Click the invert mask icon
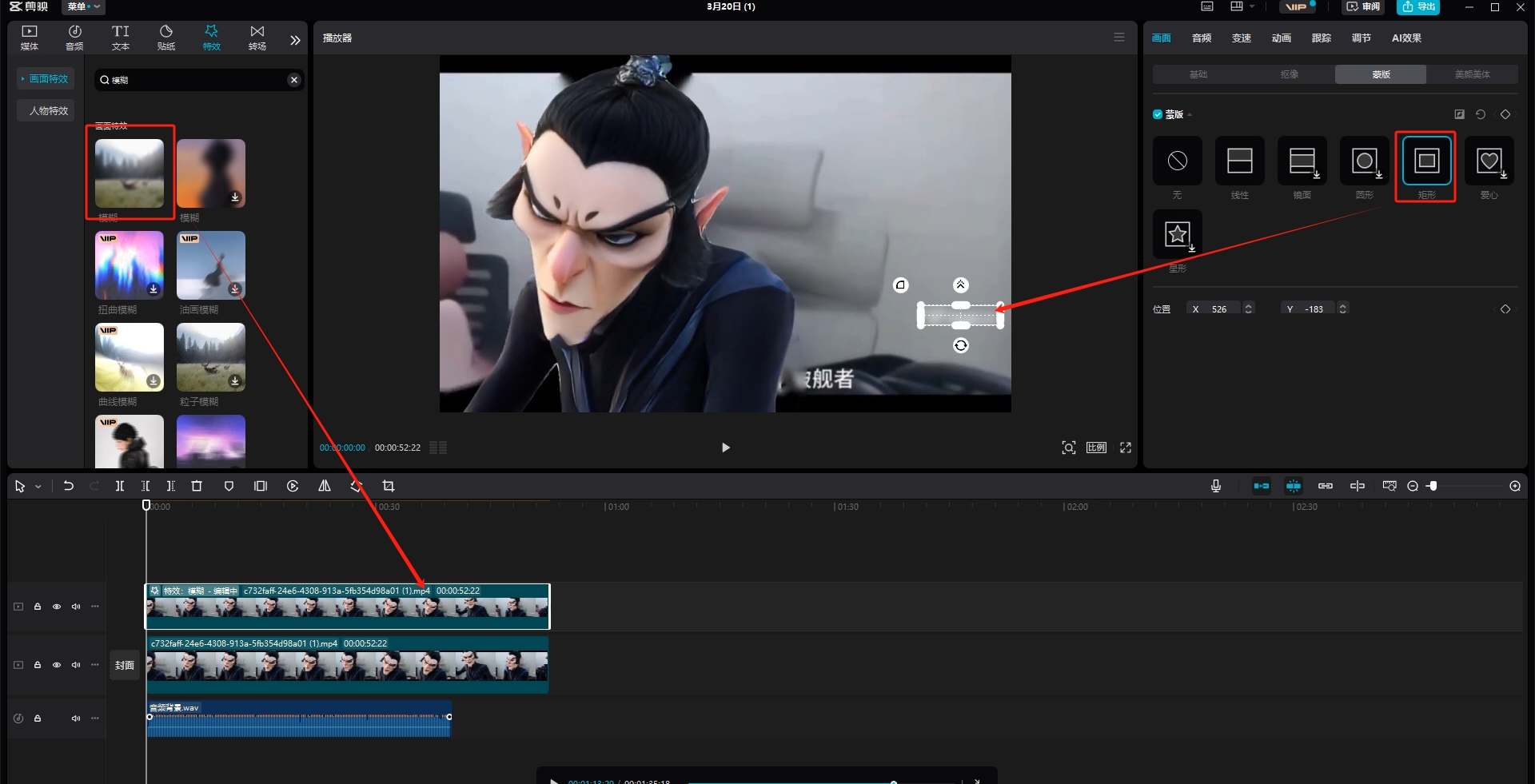 click(x=1459, y=114)
